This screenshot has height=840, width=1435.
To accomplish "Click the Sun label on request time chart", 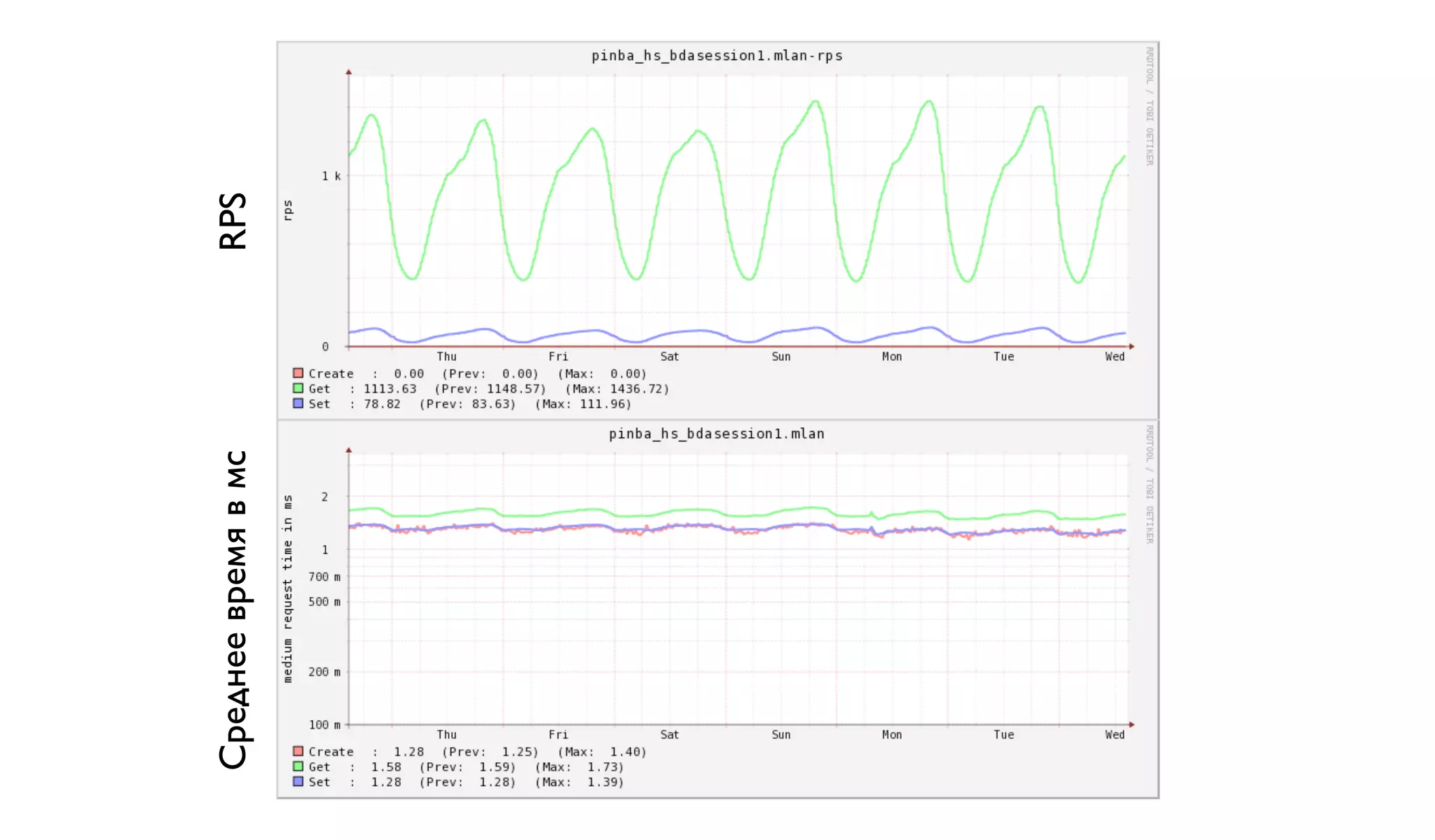I will point(781,734).
